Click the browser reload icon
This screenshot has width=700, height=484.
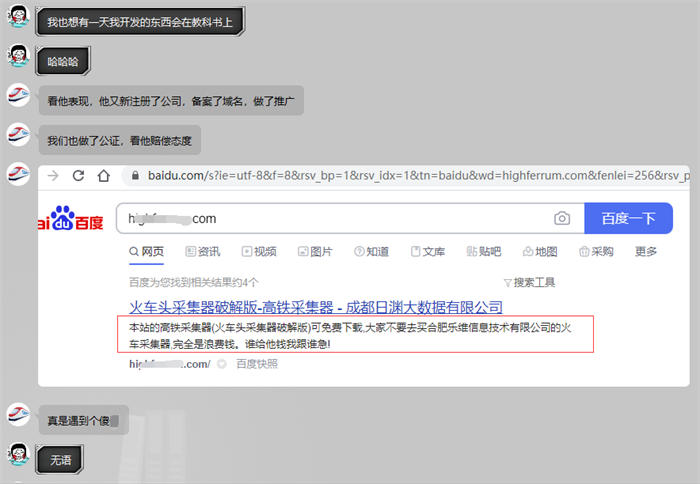(x=79, y=175)
